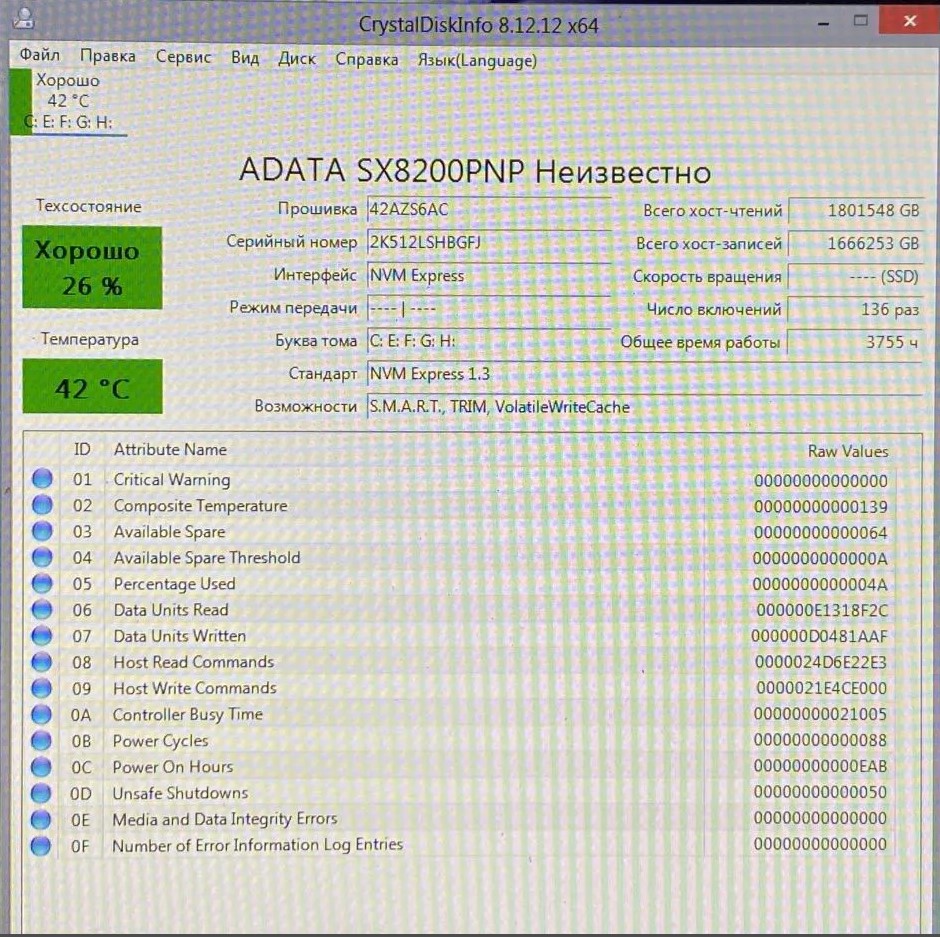Click the total host writes value 1666253 GB
The image size is (940, 937).
[855, 243]
